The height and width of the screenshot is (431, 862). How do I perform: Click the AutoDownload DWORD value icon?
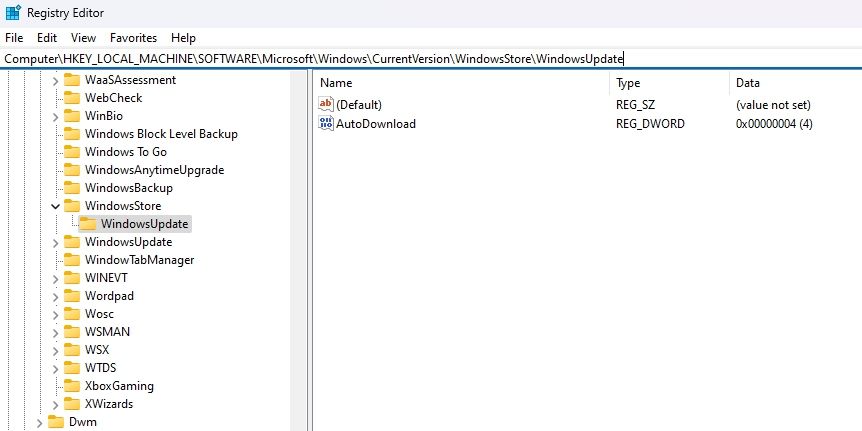click(x=326, y=124)
